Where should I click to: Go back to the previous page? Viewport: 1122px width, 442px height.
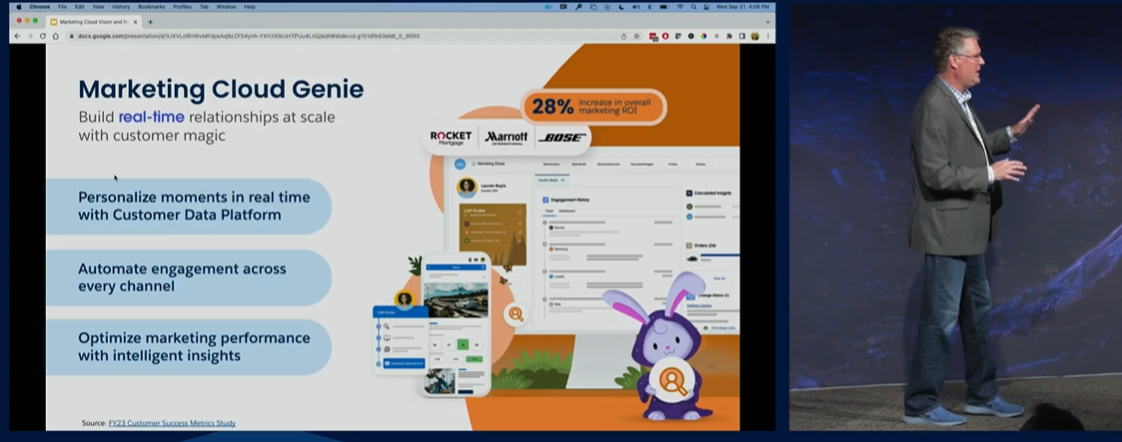coord(18,36)
